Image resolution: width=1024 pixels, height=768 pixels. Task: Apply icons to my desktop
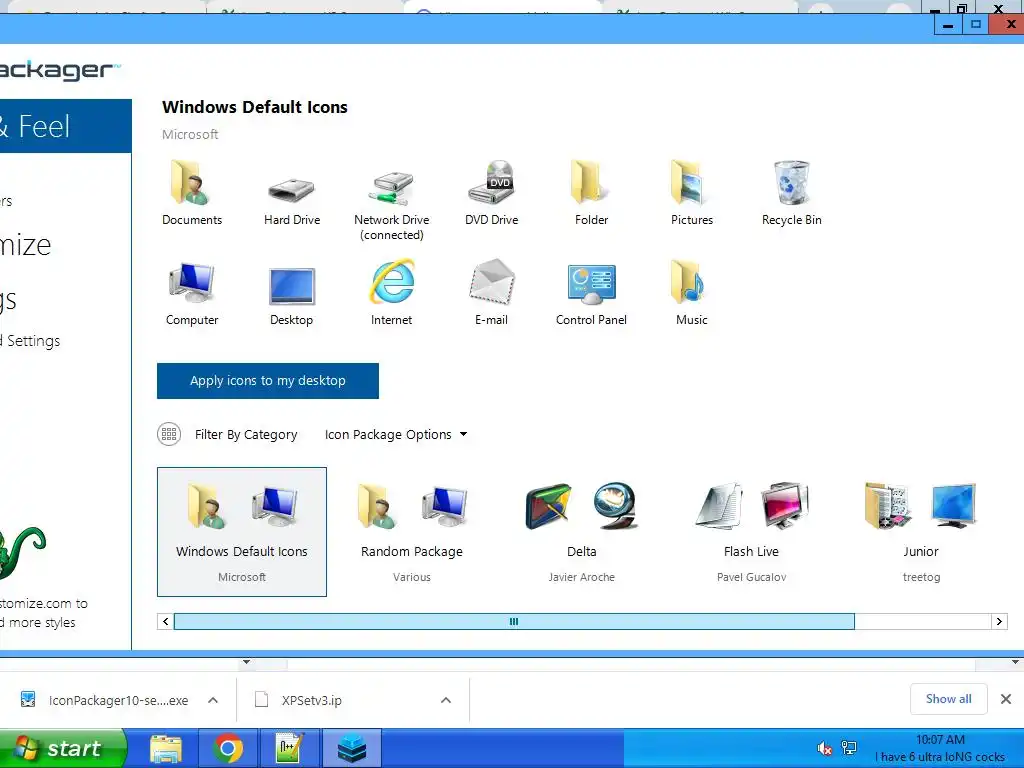(x=268, y=381)
